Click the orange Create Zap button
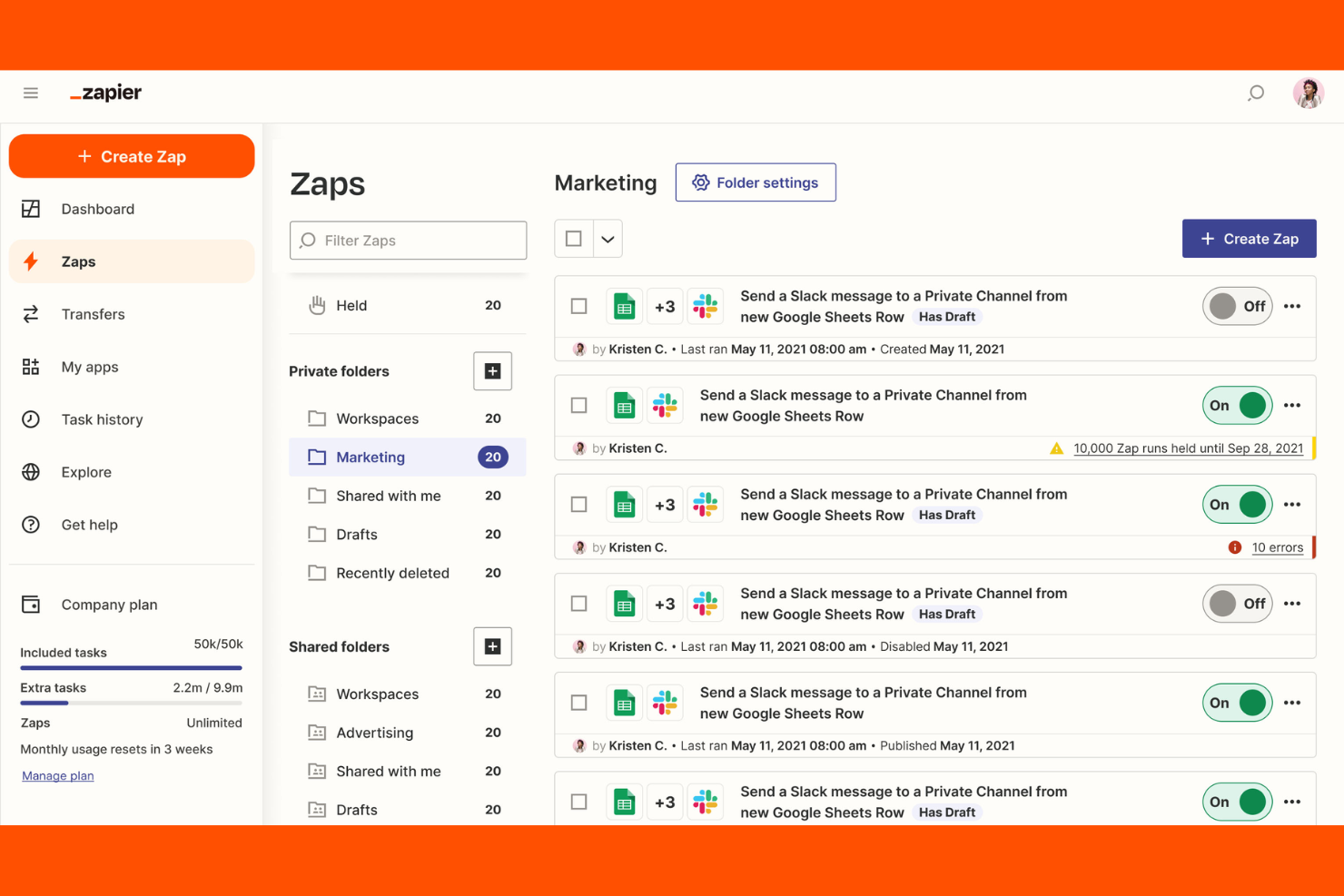The height and width of the screenshot is (896, 1344). click(x=132, y=156)
